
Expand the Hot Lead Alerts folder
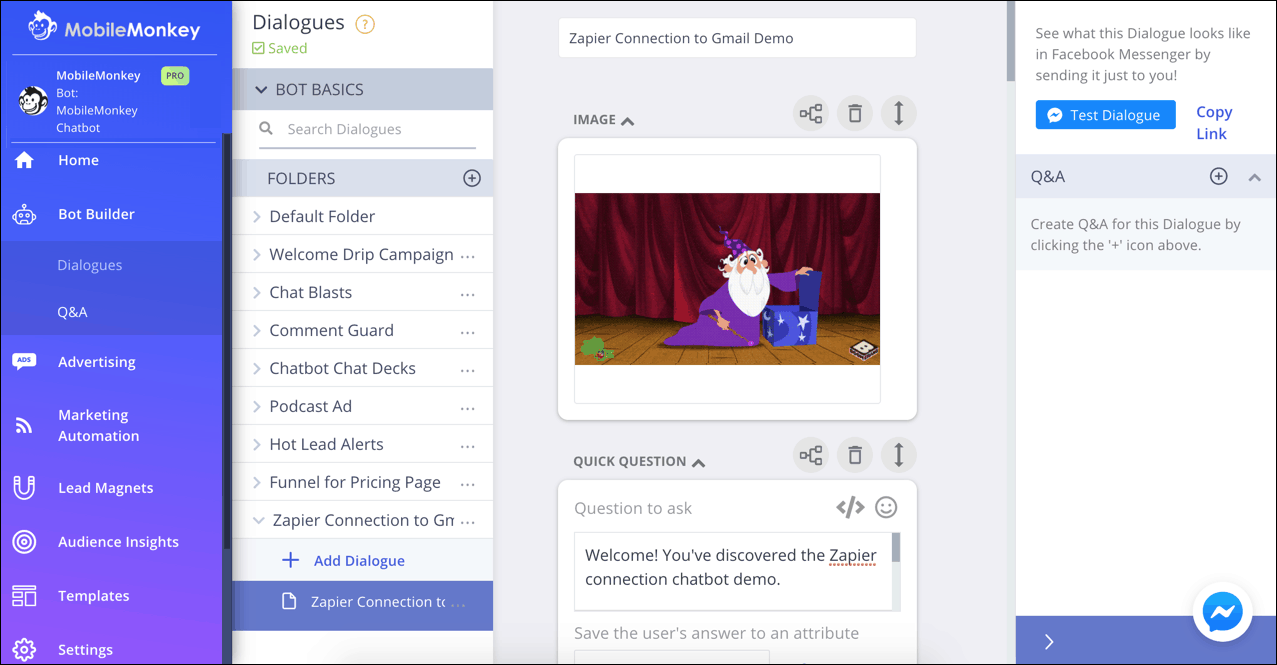[x=257, y=444]
